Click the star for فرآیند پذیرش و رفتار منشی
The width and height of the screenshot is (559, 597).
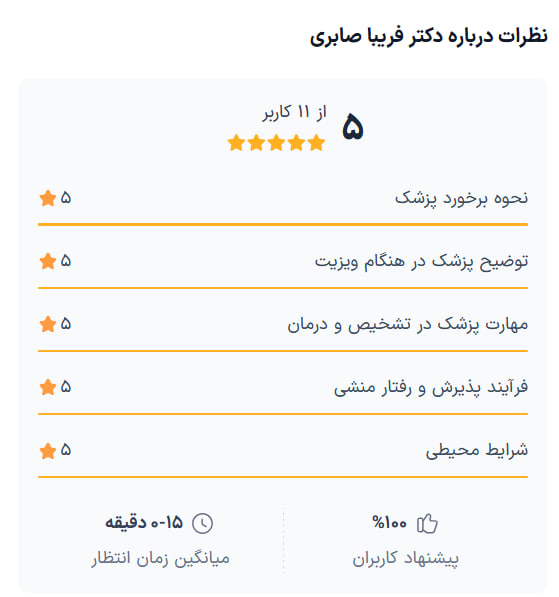(48, 387)
